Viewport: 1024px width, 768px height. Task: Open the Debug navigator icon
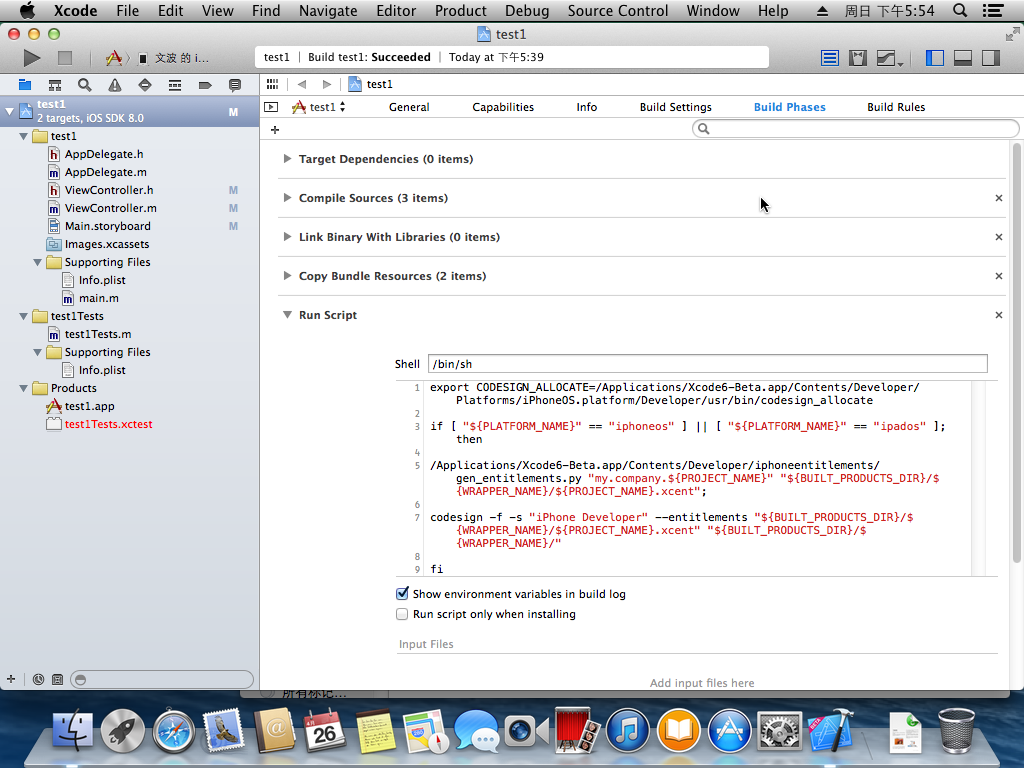click(x=175, y=85)
